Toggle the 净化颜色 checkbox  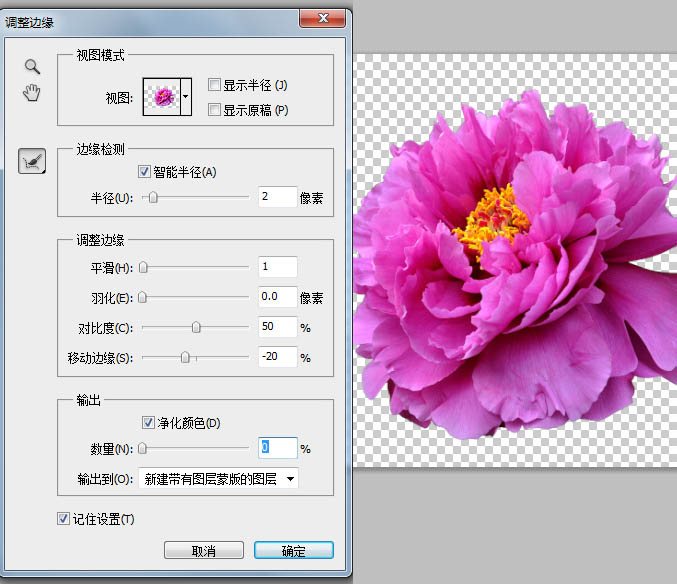[x=149, y=423]
